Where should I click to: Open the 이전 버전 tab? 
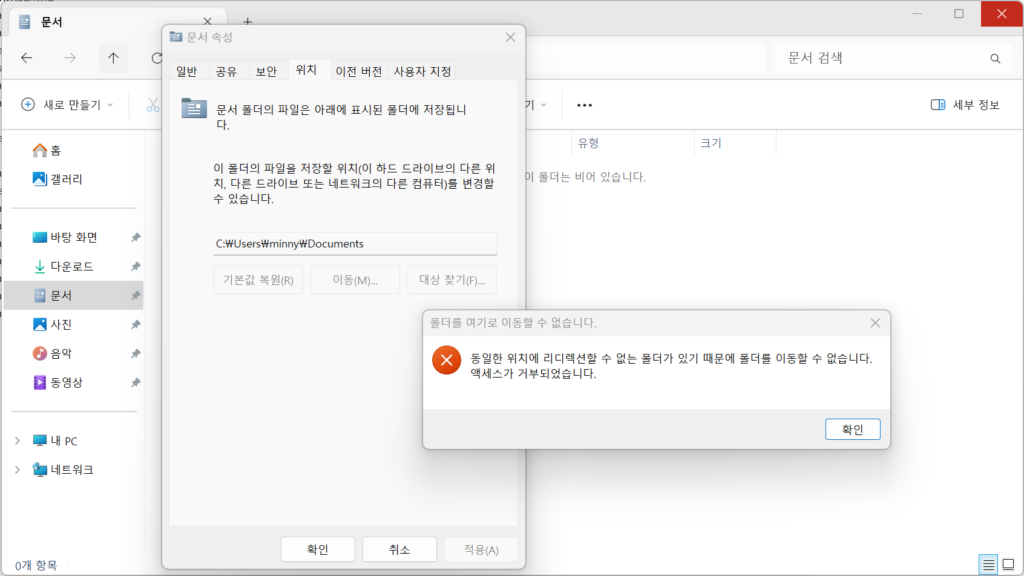tap(359, 71)
